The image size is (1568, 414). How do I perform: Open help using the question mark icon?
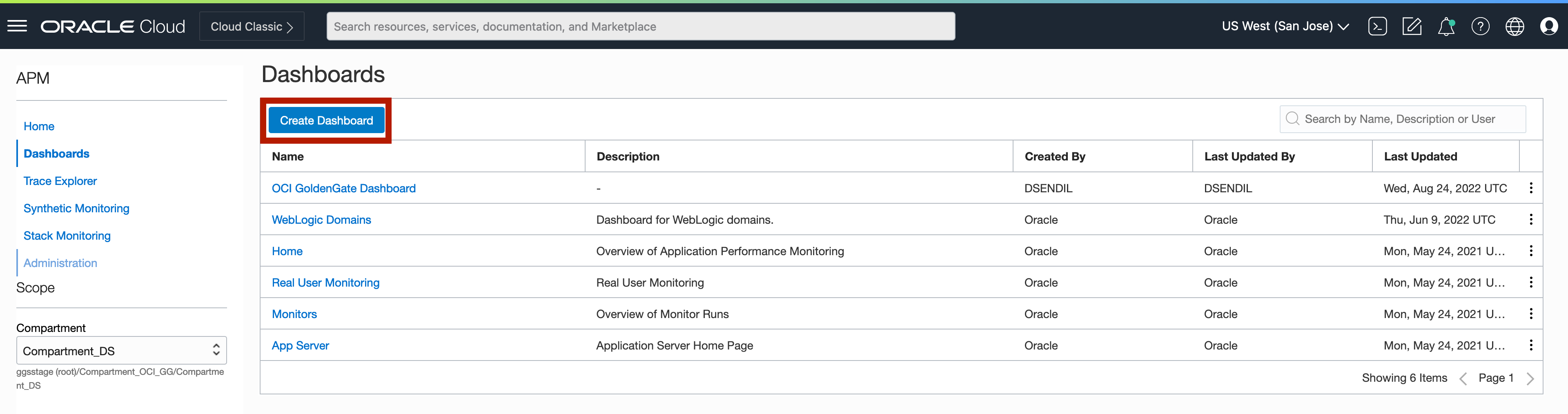[x=1480, y=26]
